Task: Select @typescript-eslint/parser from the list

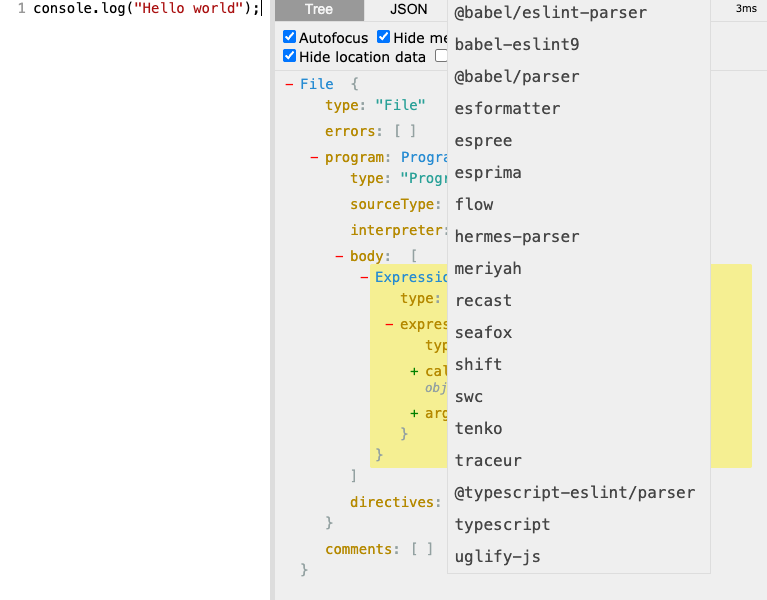Action: coord(574,493)
